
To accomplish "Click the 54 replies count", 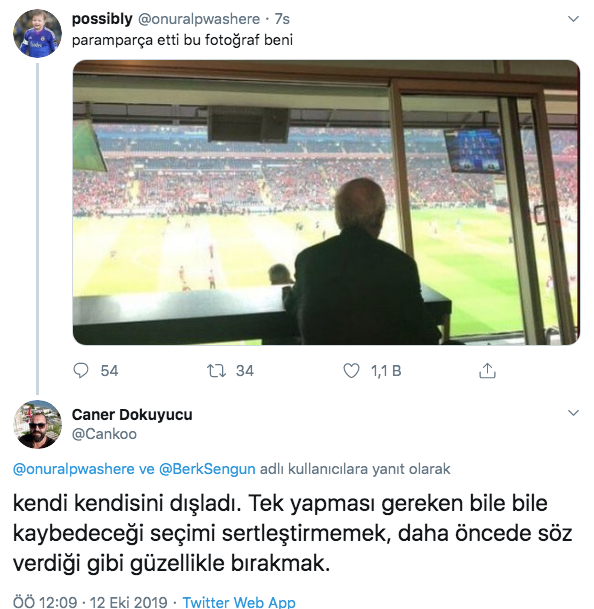I will (109, 371).
